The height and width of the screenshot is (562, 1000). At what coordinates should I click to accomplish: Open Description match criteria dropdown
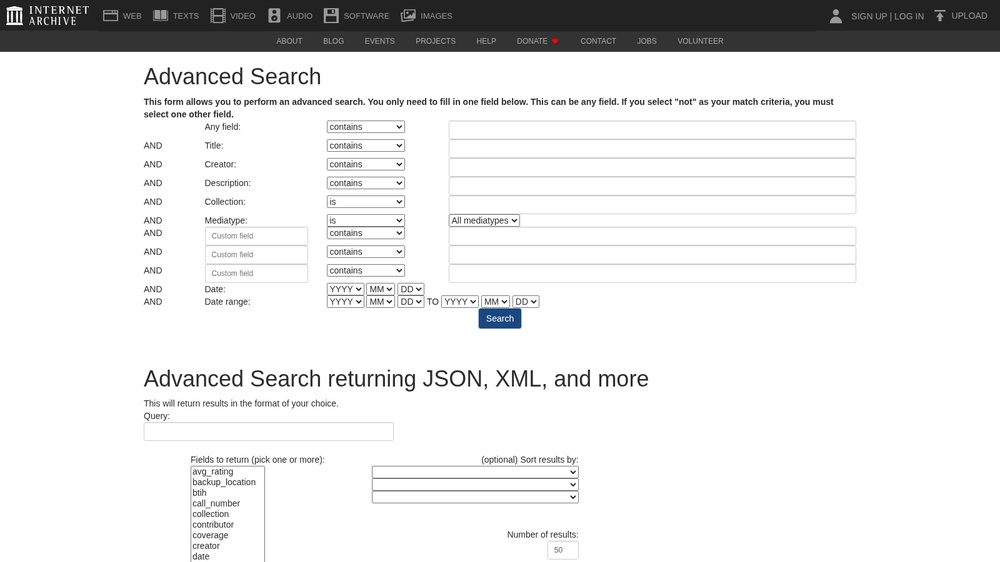coord(365,183)
